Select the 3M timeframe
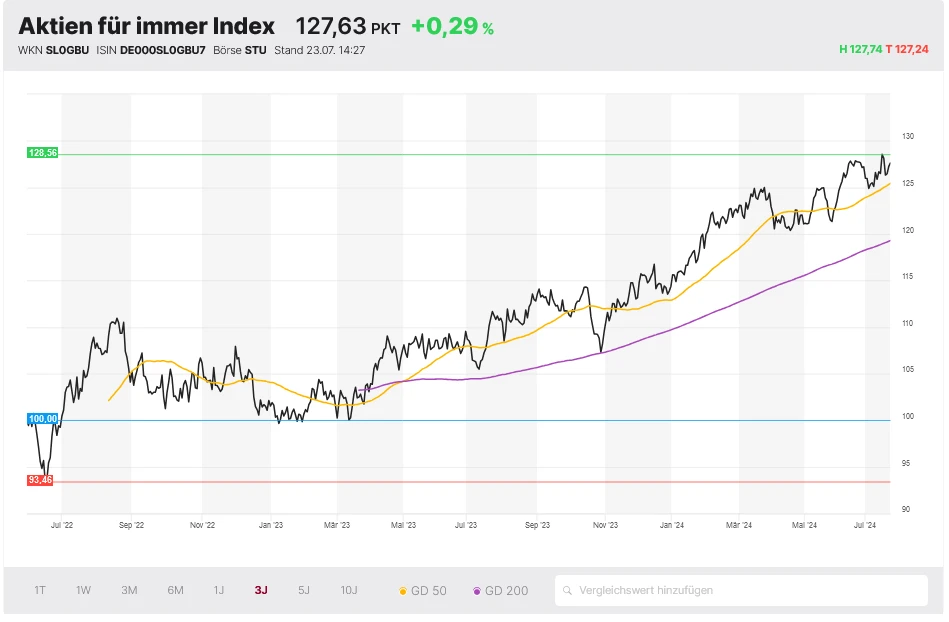Image resolution: width=949 pixels, height=622 pixels. (128, 590)
